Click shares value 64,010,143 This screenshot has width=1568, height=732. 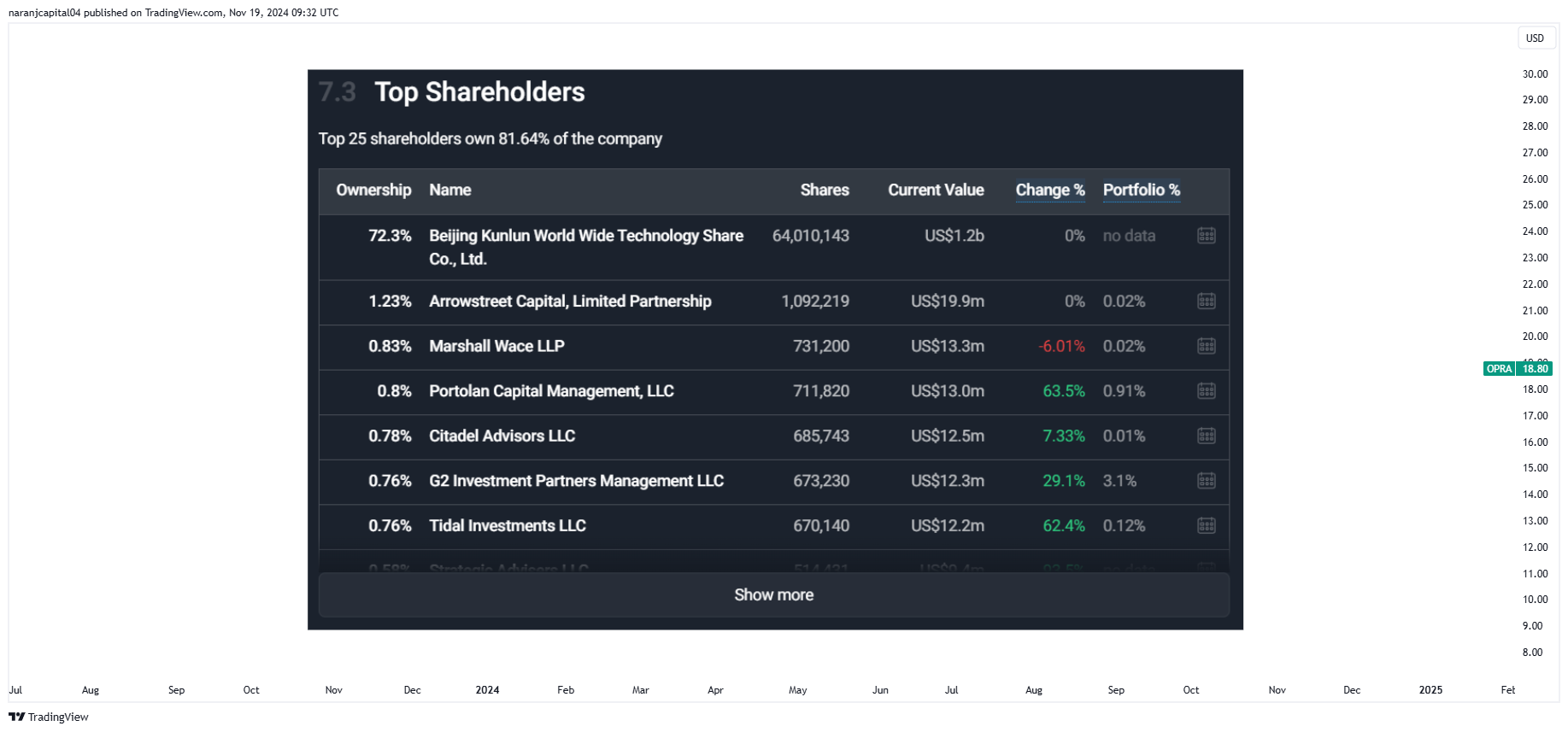[x=811, y=236]
